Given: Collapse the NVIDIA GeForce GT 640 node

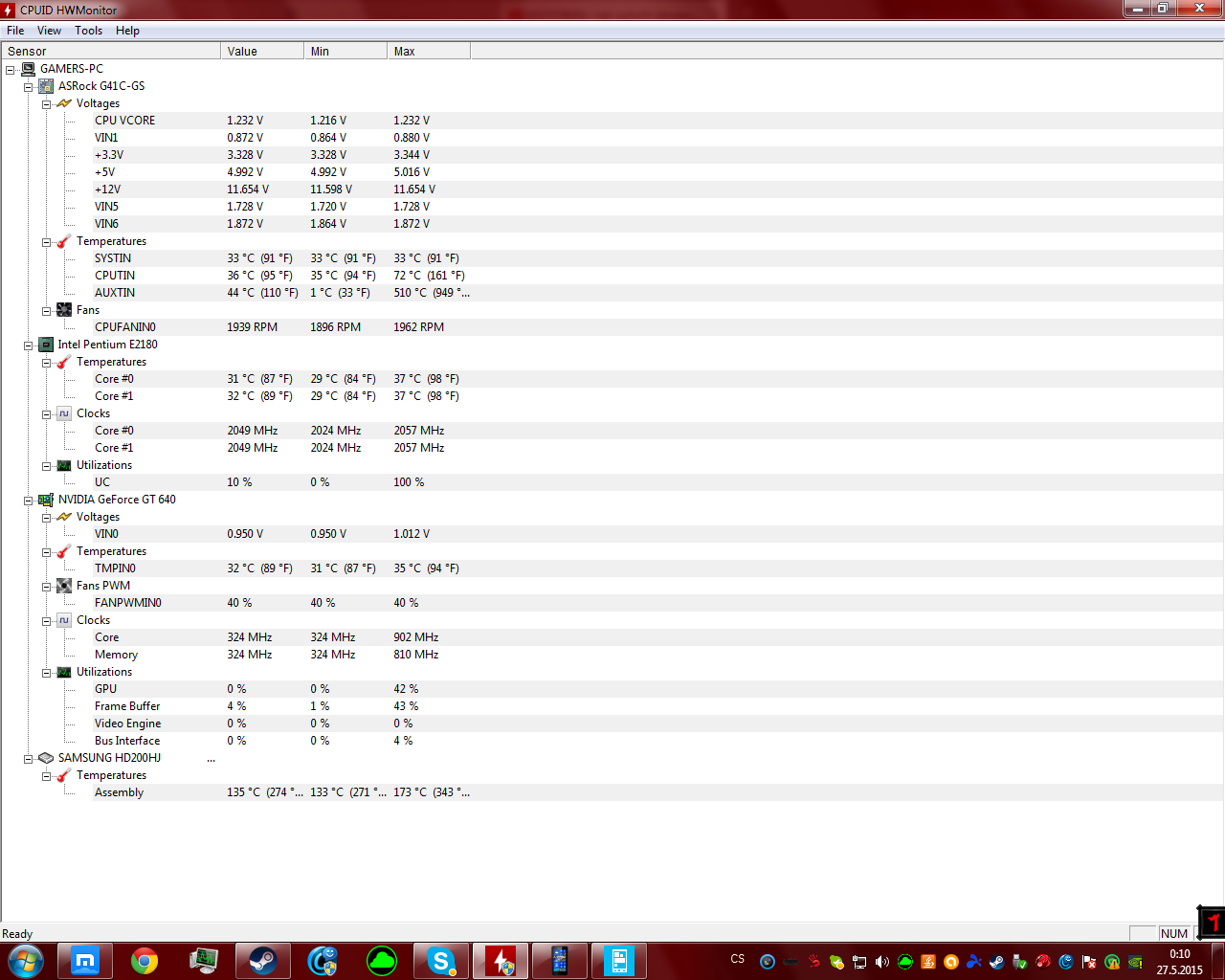Looking at the screenshot, I should [x=29, y=501].
